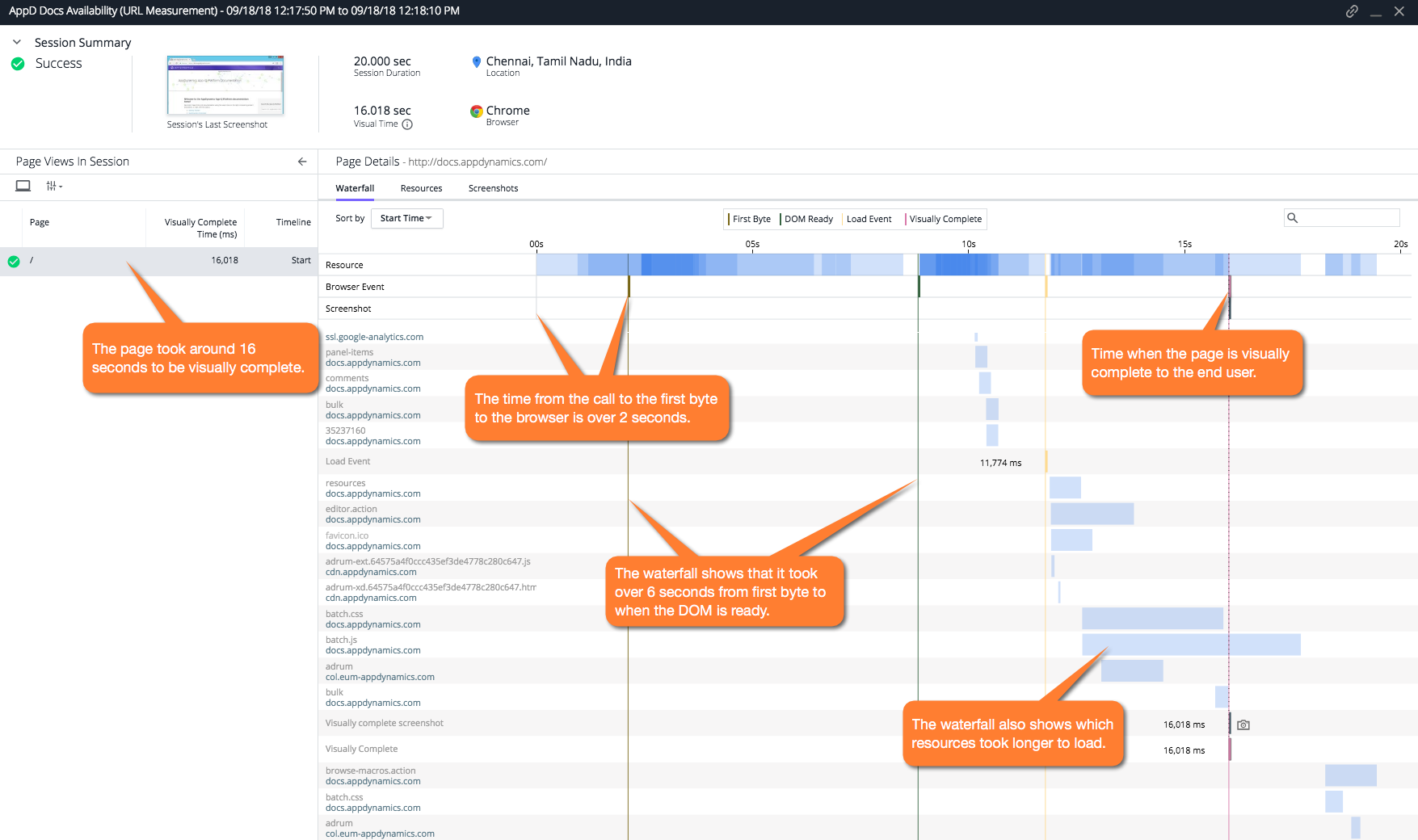Image resolution: width=1418 pixels, height=840 pixels.
Task: Select the panel-items resource row
Action: tap(868, 357)
